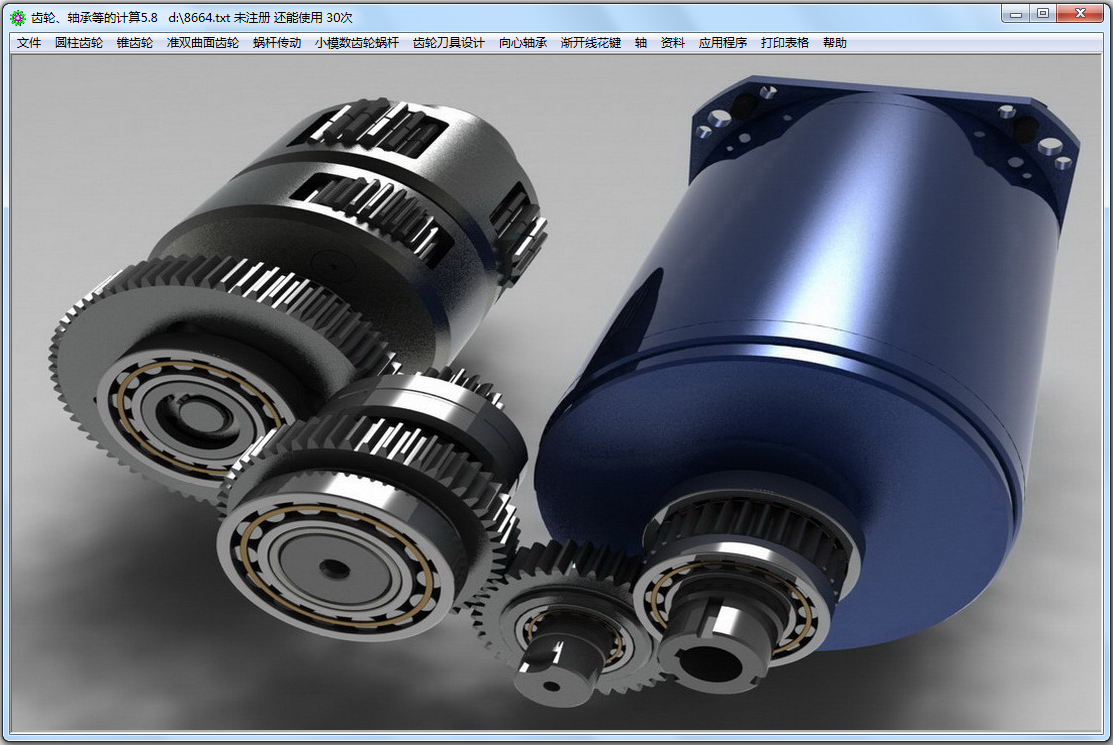This screenshot has height=745, width=1113.
Task: Open the 应用程序 menu
Action: (723, 43)
